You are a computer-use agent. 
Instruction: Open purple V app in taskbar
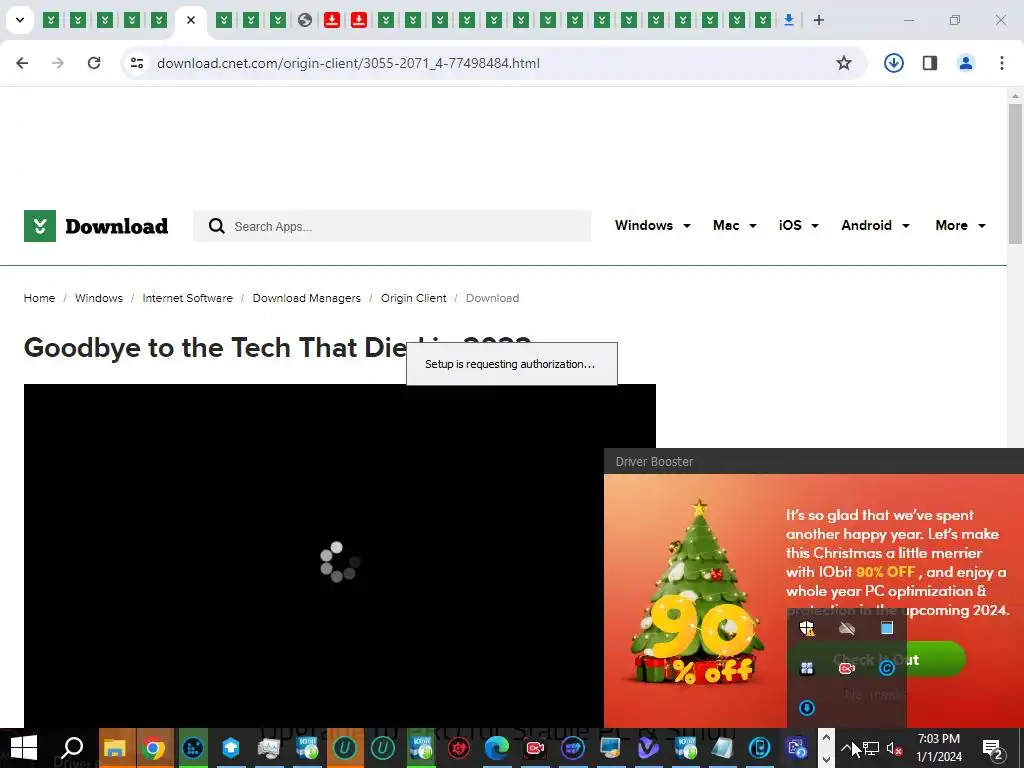tap(648, 748)
